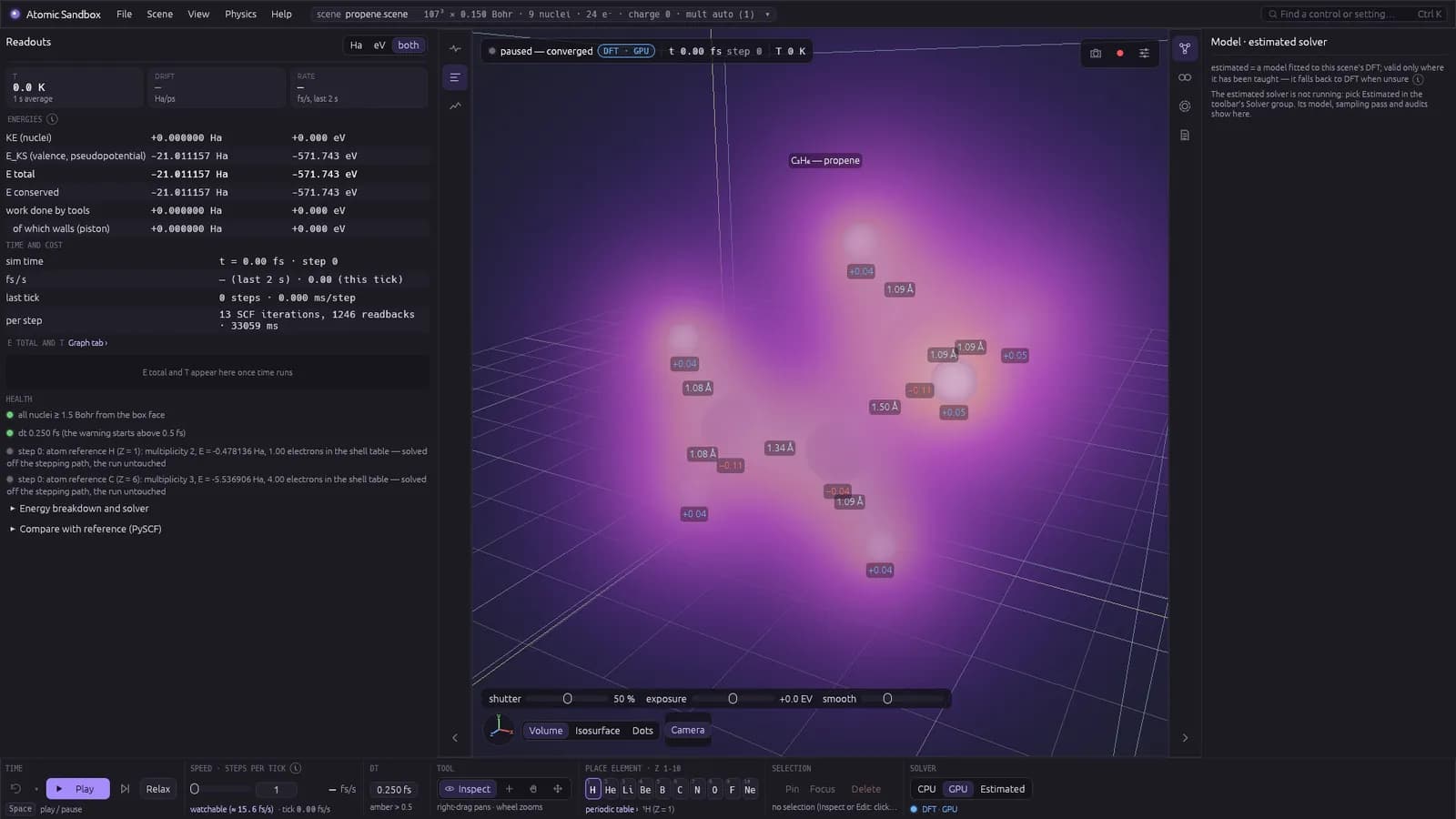Open the infinity loop sidebar icon

click(1185, 77)
